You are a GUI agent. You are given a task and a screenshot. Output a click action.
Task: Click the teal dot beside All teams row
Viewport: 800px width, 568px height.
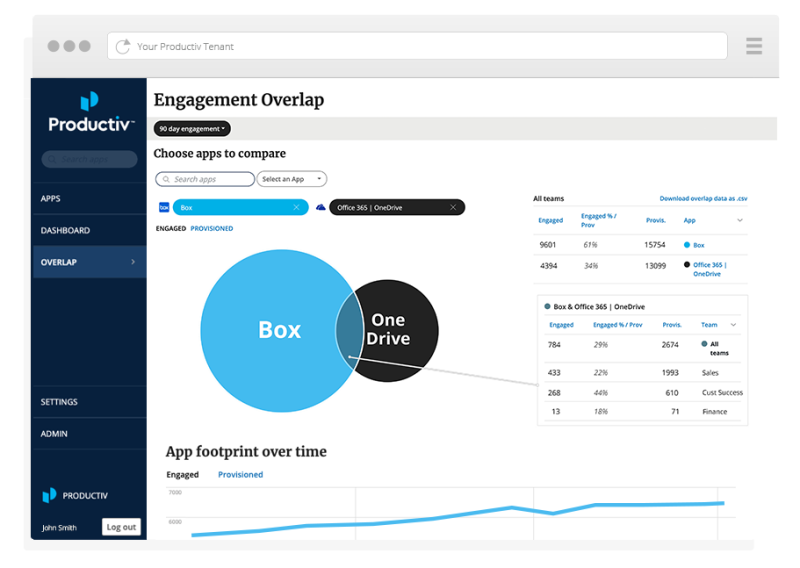tap(704, 344)
